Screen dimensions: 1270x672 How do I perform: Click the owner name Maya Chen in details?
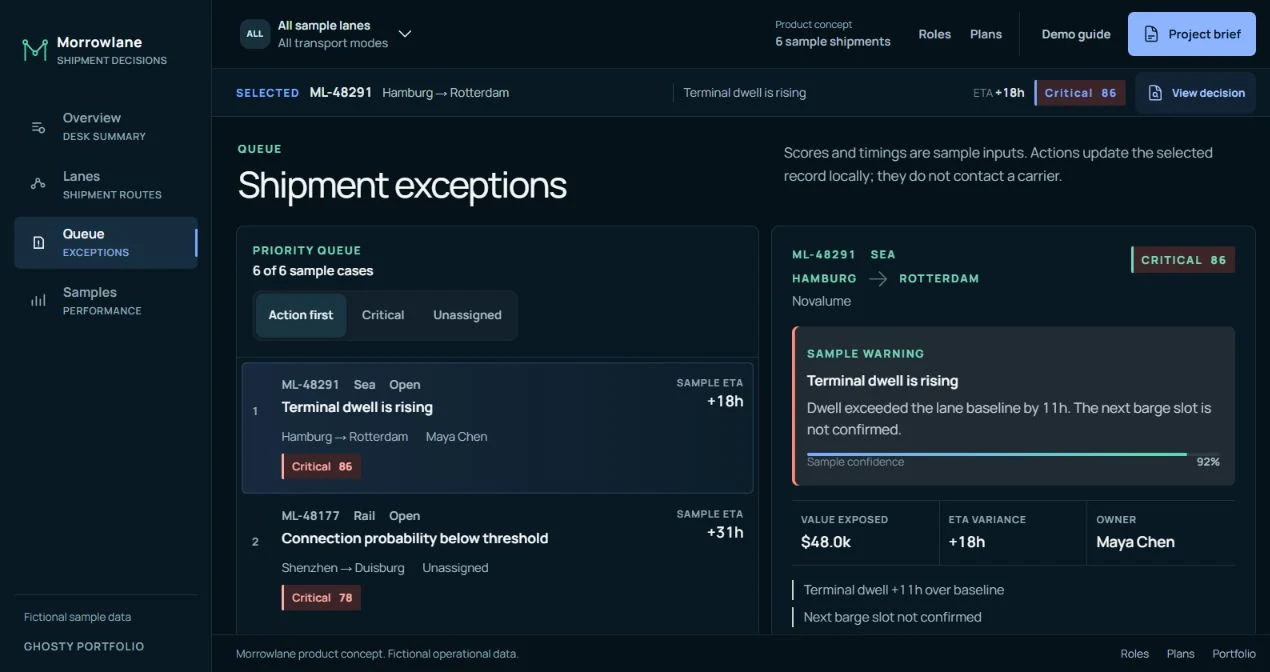click(1135, 542)
